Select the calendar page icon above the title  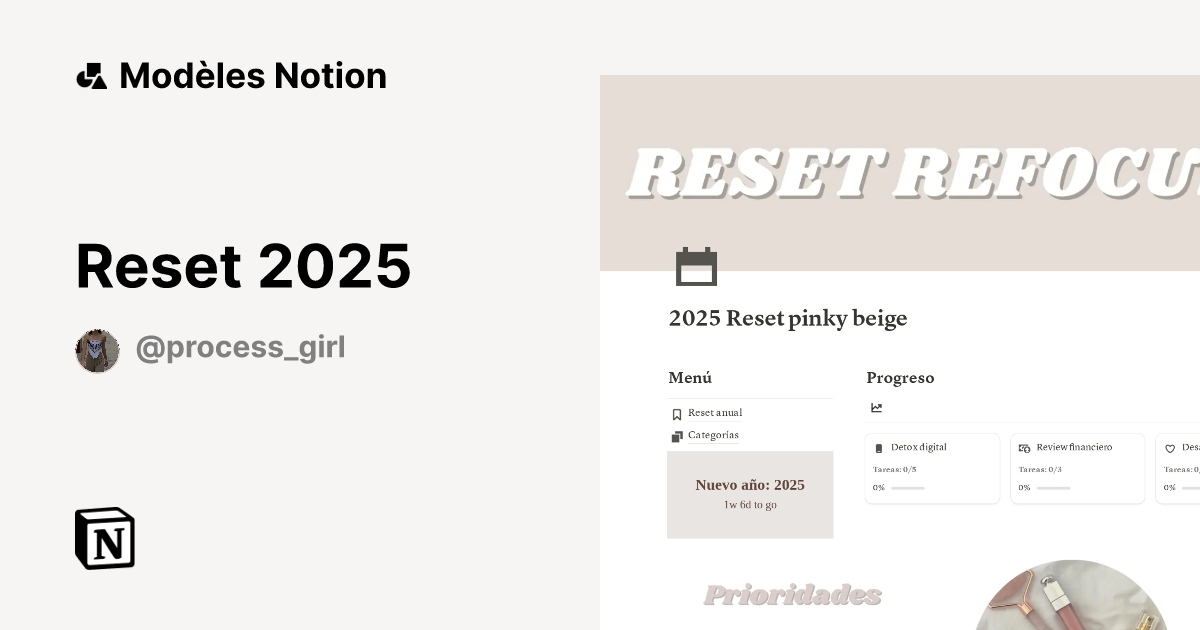pyautogui.click(x=697, y=266)
